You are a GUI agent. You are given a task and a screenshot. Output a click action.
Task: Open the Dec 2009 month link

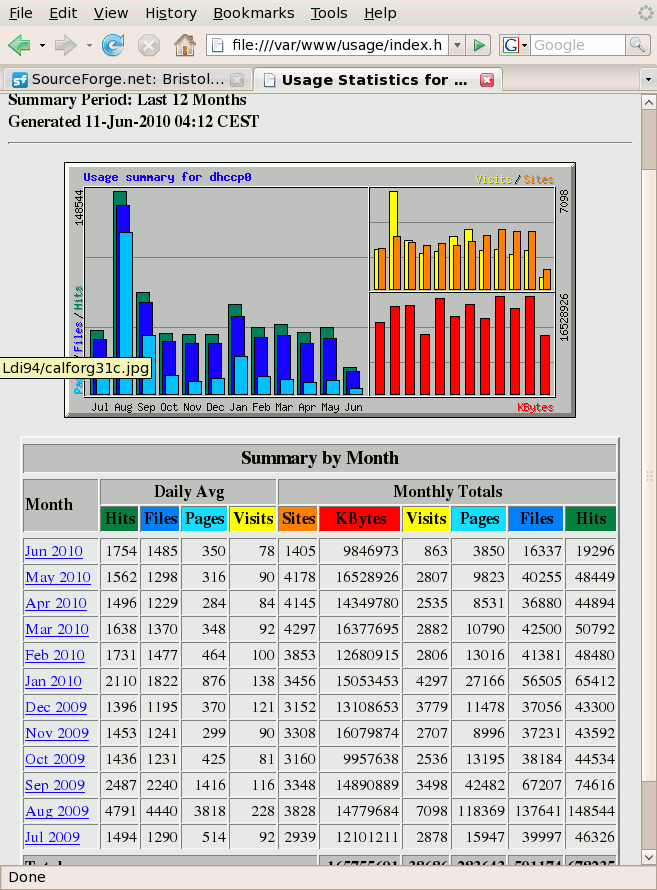[x=56, y=708]
